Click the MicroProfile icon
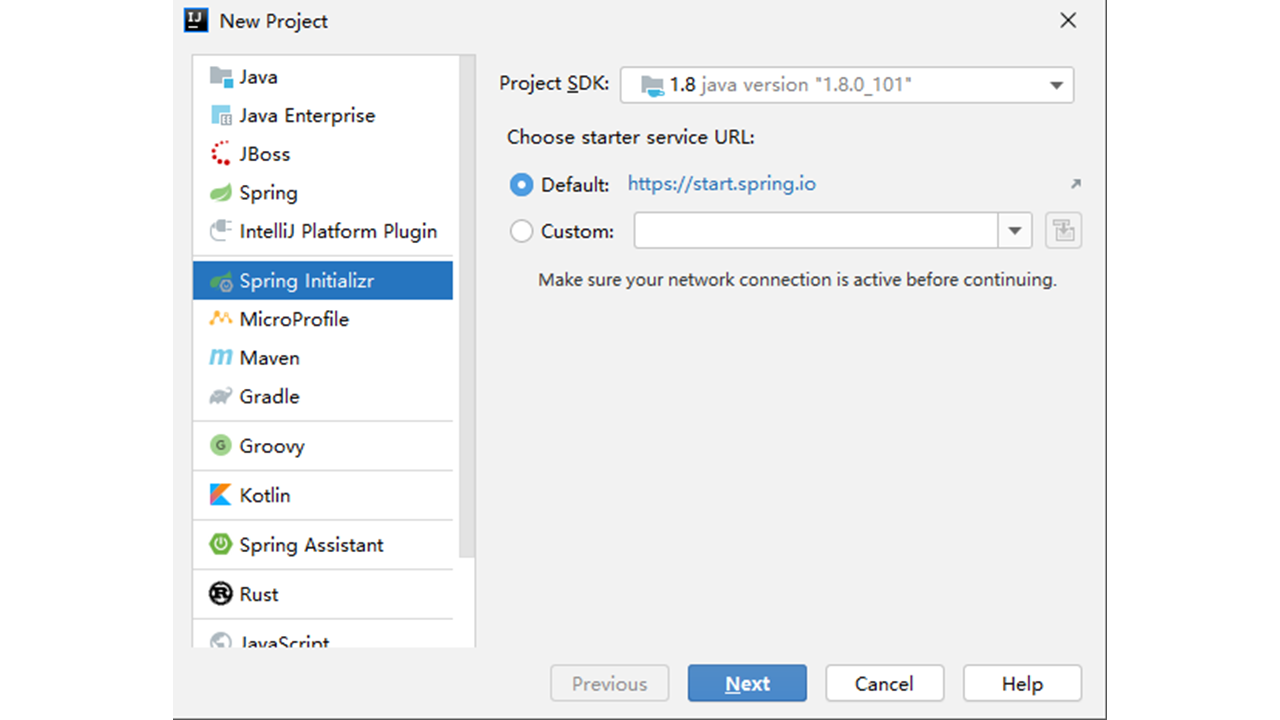The image size is (1280, 720). [x=221, y=319]
